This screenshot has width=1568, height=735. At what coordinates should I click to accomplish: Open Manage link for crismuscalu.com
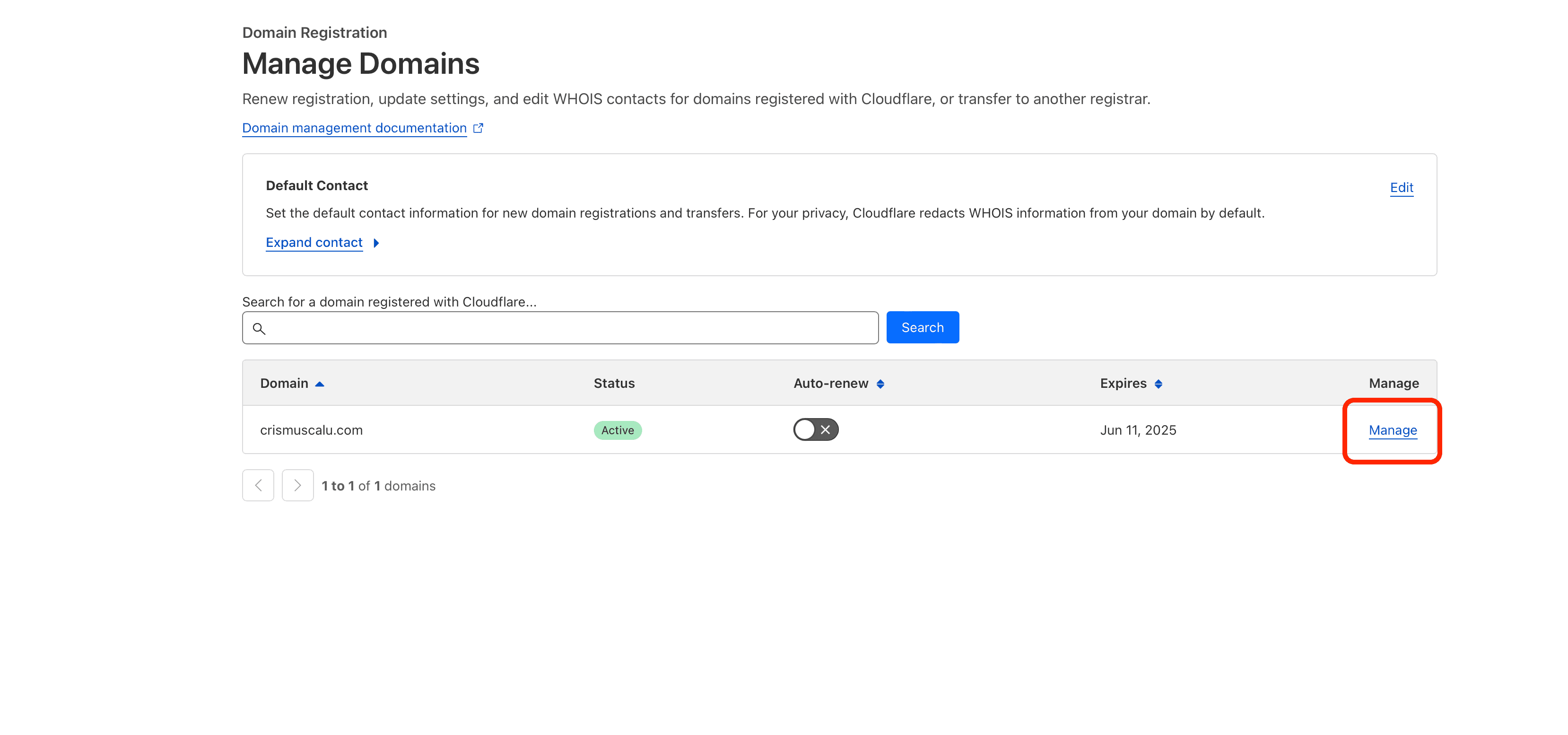[1392, 430]
